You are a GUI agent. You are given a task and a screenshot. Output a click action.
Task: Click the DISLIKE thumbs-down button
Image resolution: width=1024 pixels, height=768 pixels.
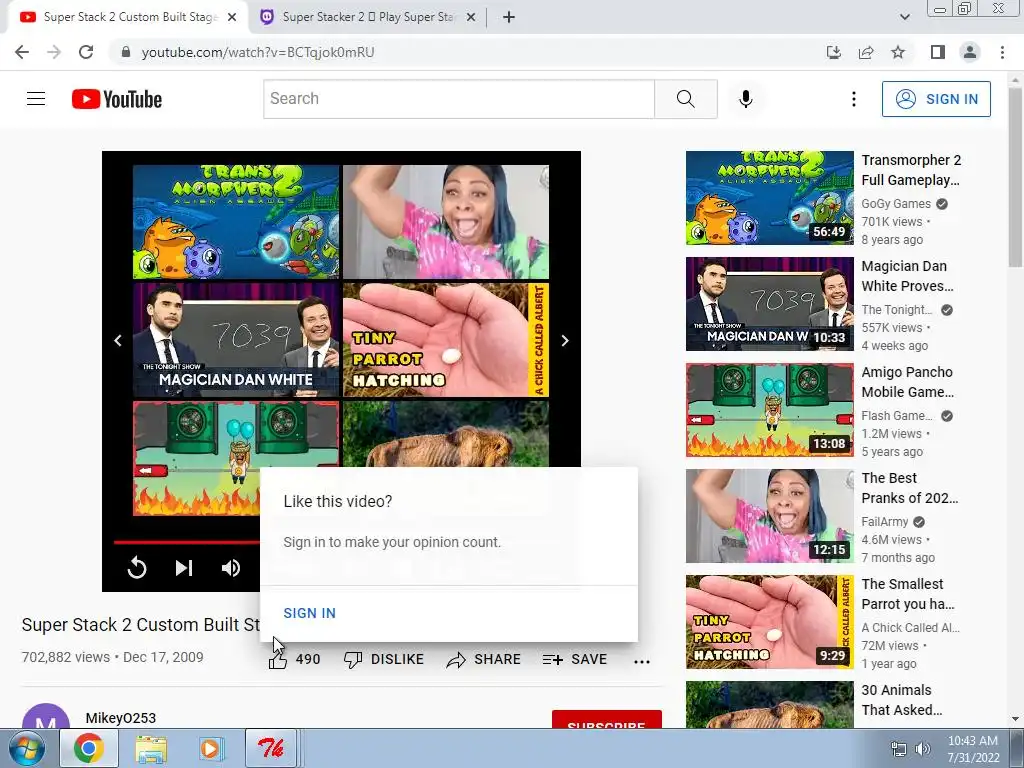[384, 660]
